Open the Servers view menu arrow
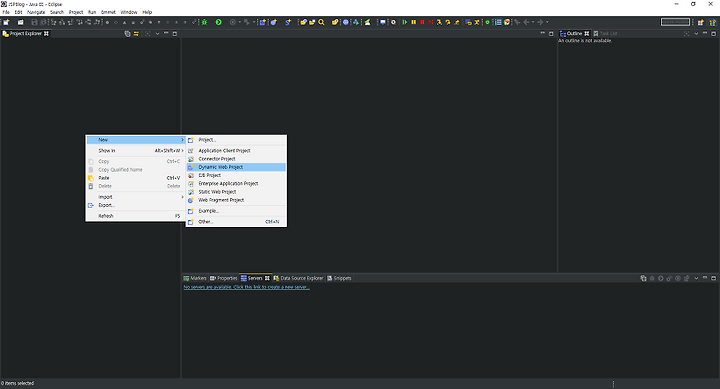 (696, 278)
